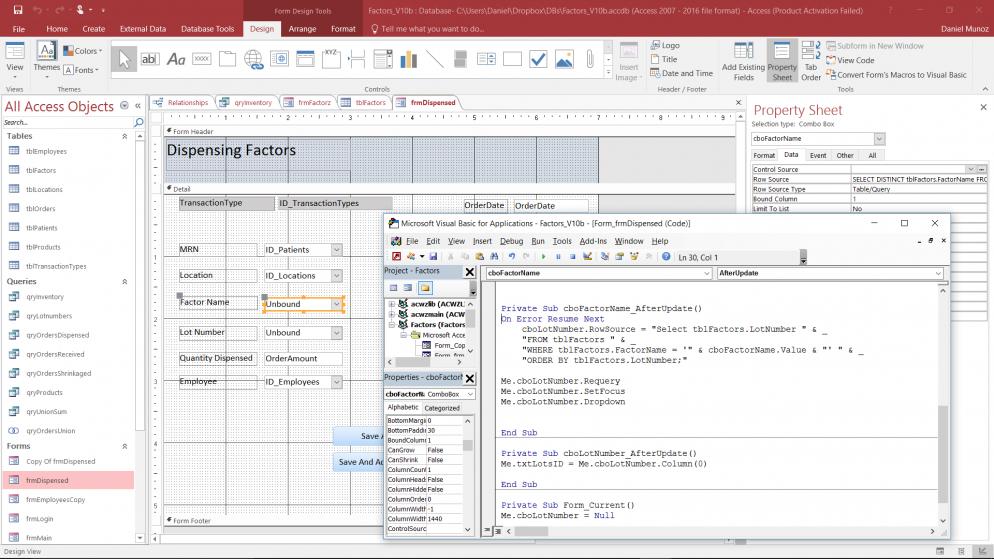Pick the Chart control icon
The width and height of the screenshot is (994, 559).
(x=409, y=59)
